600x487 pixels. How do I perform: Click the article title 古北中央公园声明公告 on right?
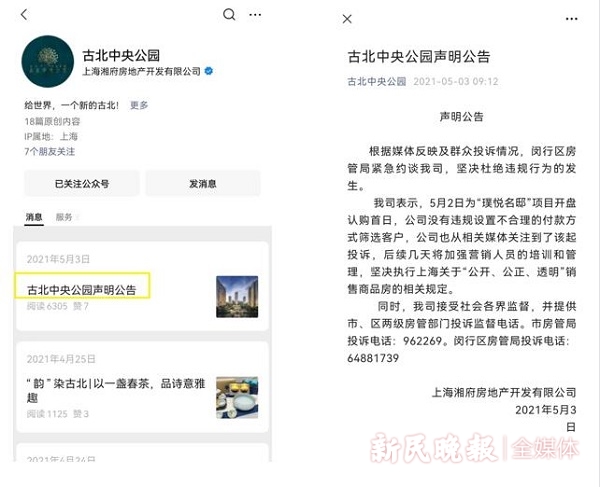pos(419,56)
